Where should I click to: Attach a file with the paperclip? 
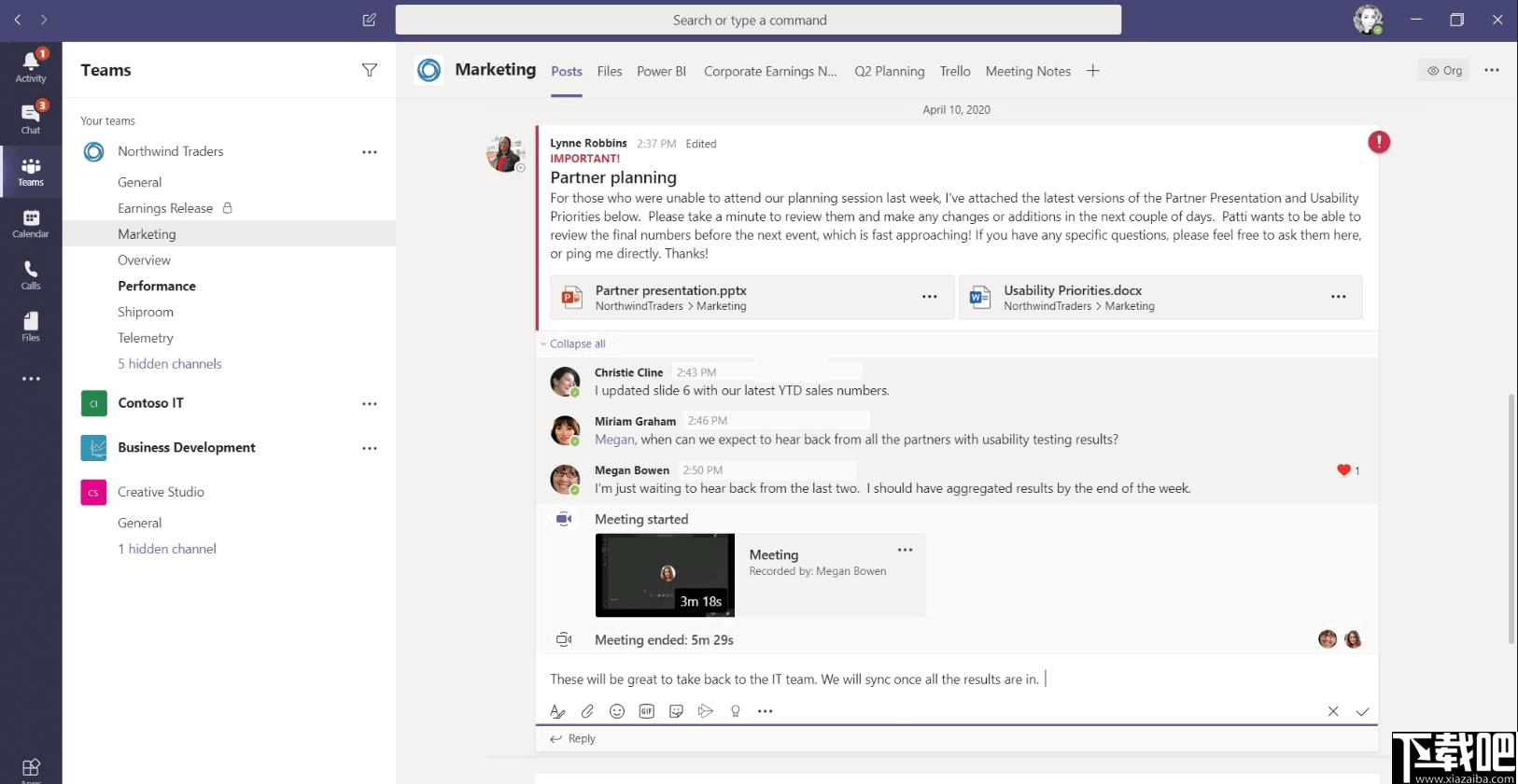[587, 711]
